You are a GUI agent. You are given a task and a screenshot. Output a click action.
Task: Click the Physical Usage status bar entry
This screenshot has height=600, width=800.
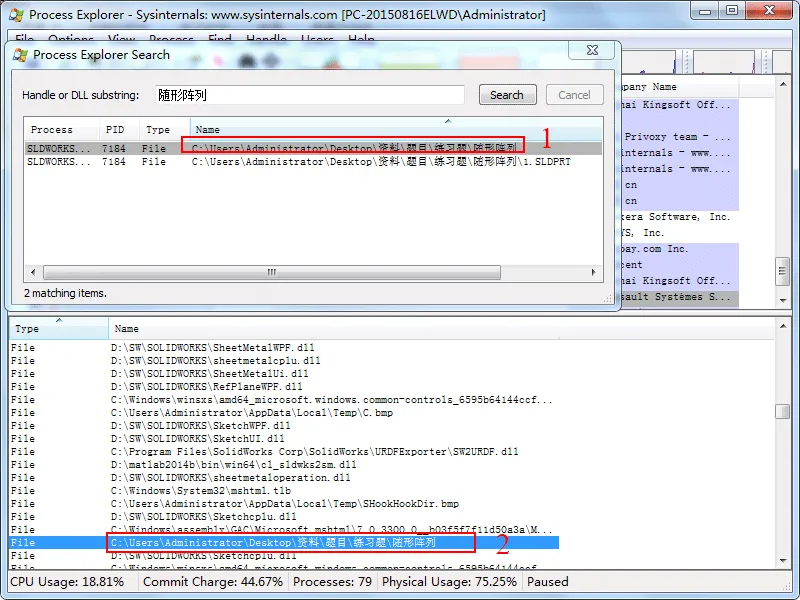click(449, 582)
